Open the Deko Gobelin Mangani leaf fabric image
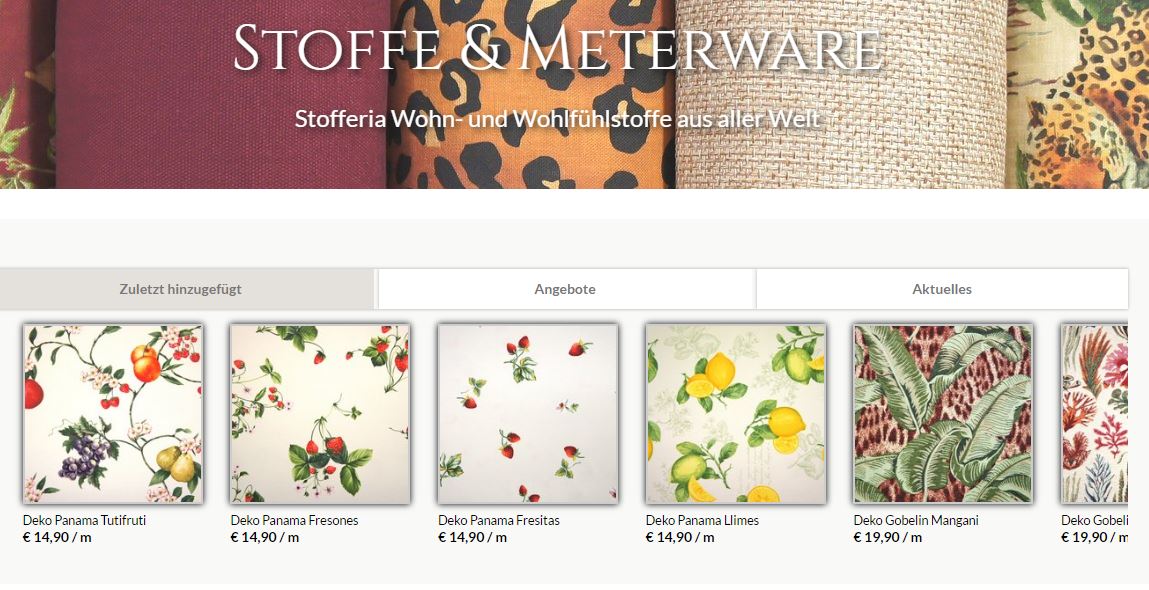Image resolution: width=1149 pixels, height=590 pixels. (943, 414)
